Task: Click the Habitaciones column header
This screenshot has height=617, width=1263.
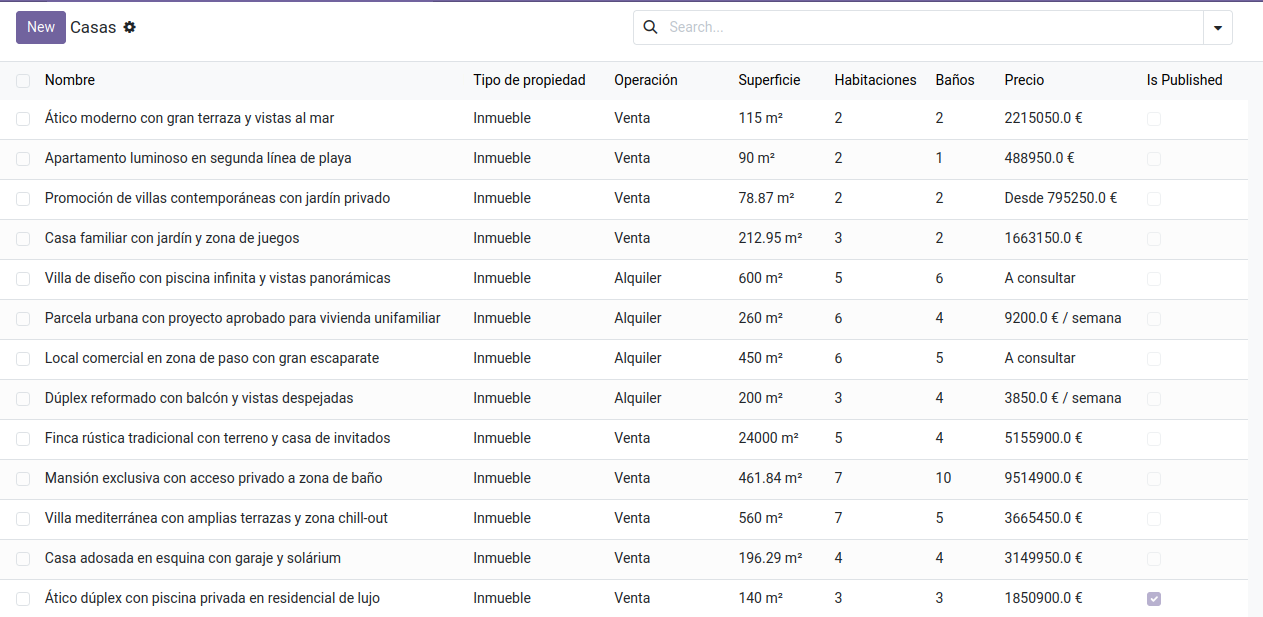Action: [875, 80]
